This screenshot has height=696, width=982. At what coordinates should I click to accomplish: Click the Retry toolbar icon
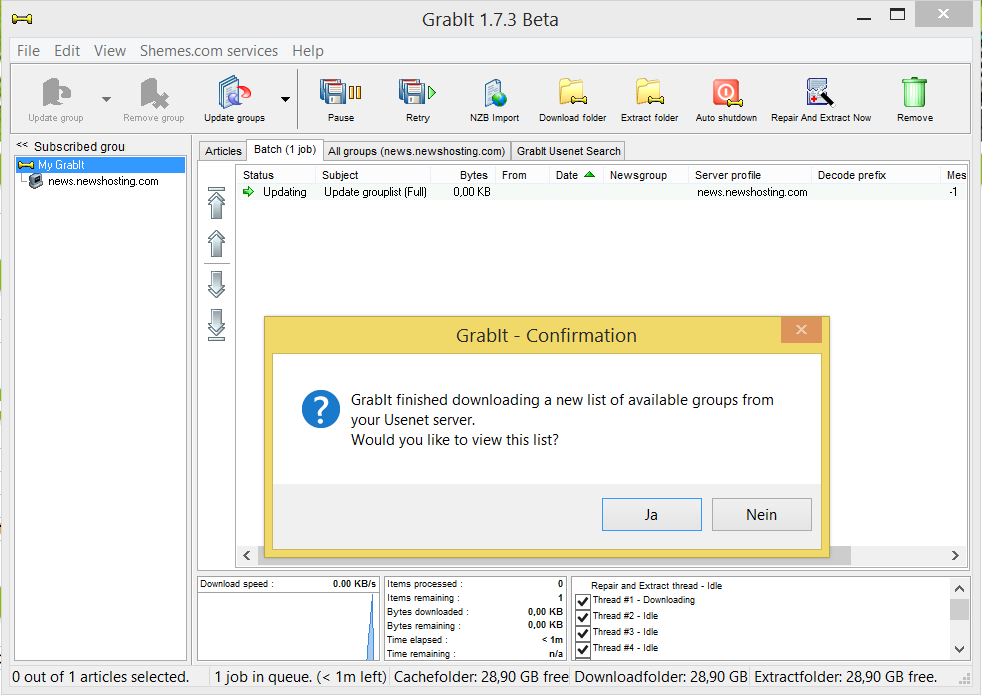(418, 99)
